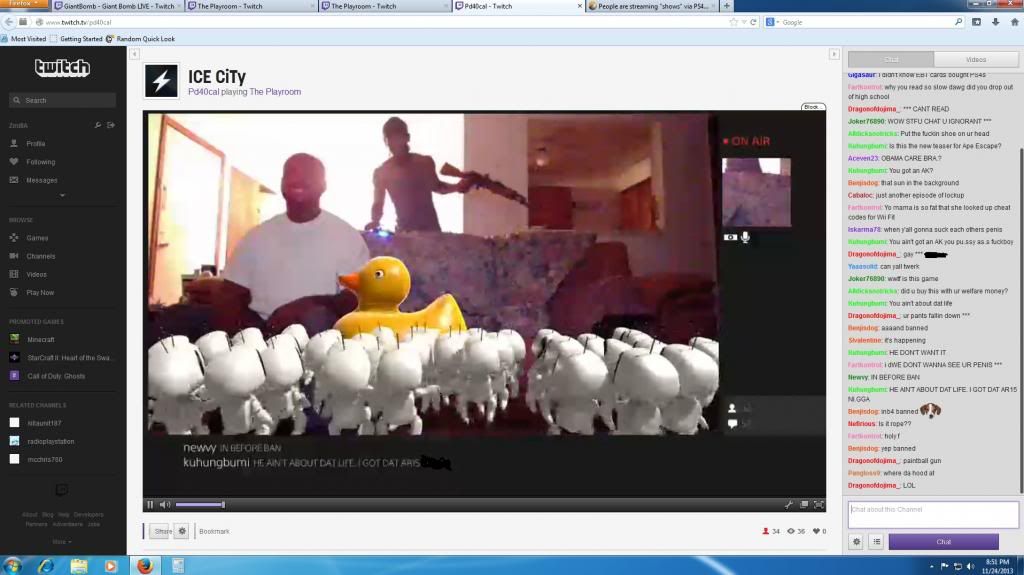Open Most Visited bookmarks folder

tap(24, 39)
